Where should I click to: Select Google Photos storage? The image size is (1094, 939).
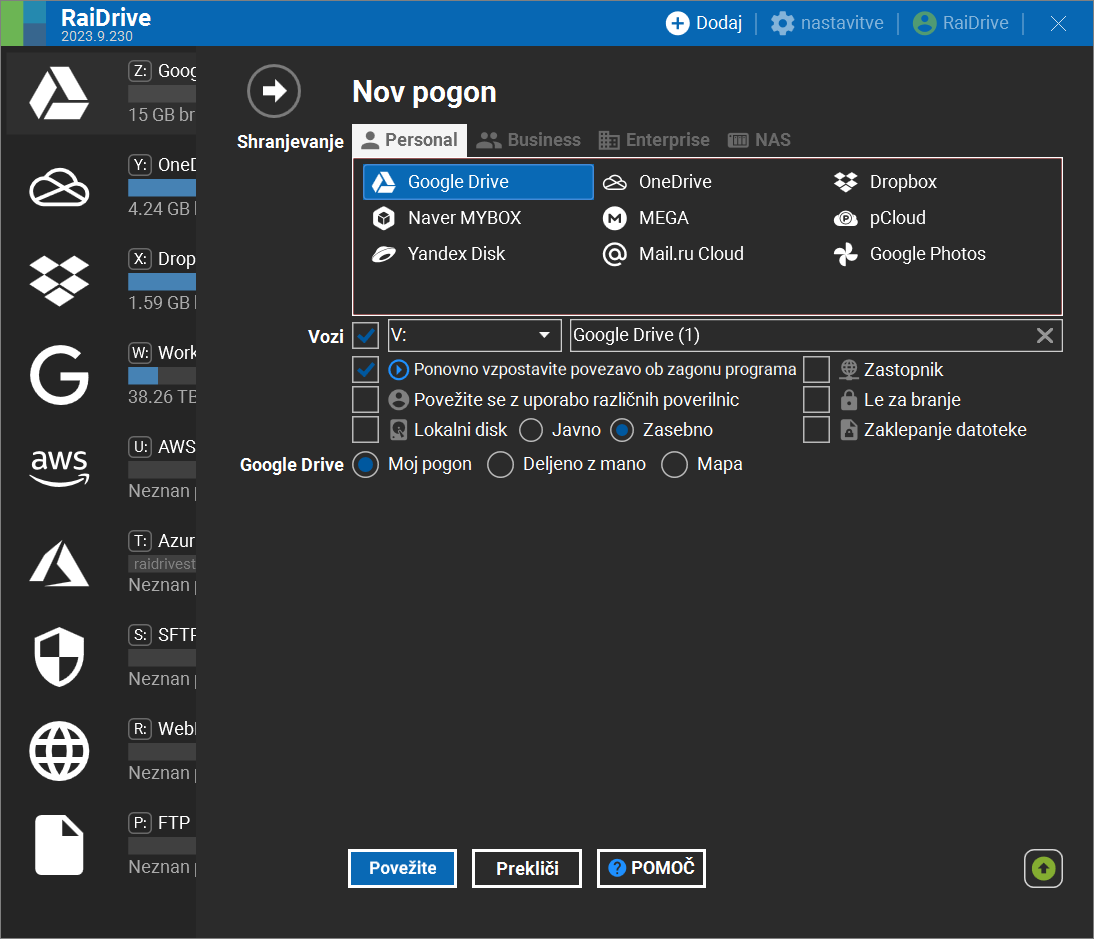939,254
